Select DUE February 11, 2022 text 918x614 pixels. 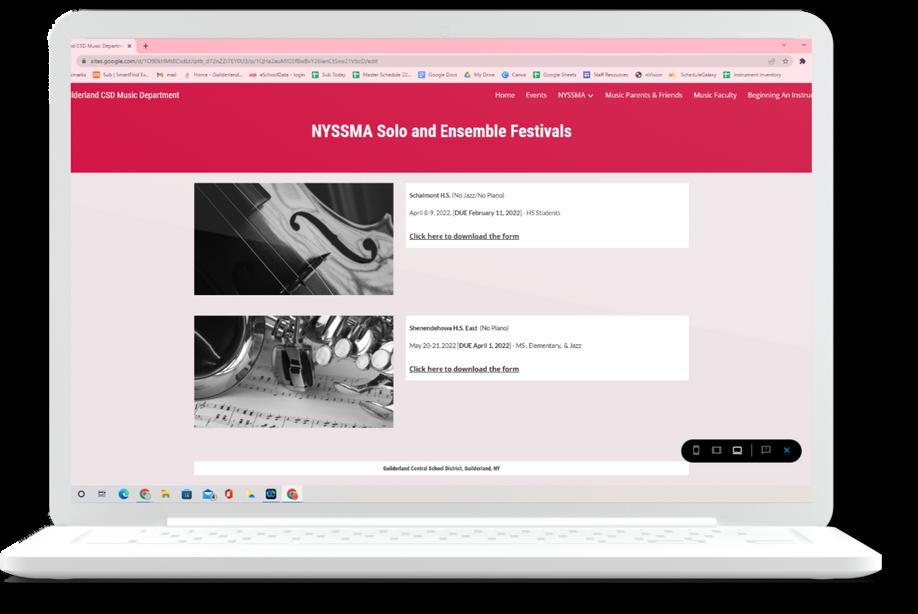(487, 213)
